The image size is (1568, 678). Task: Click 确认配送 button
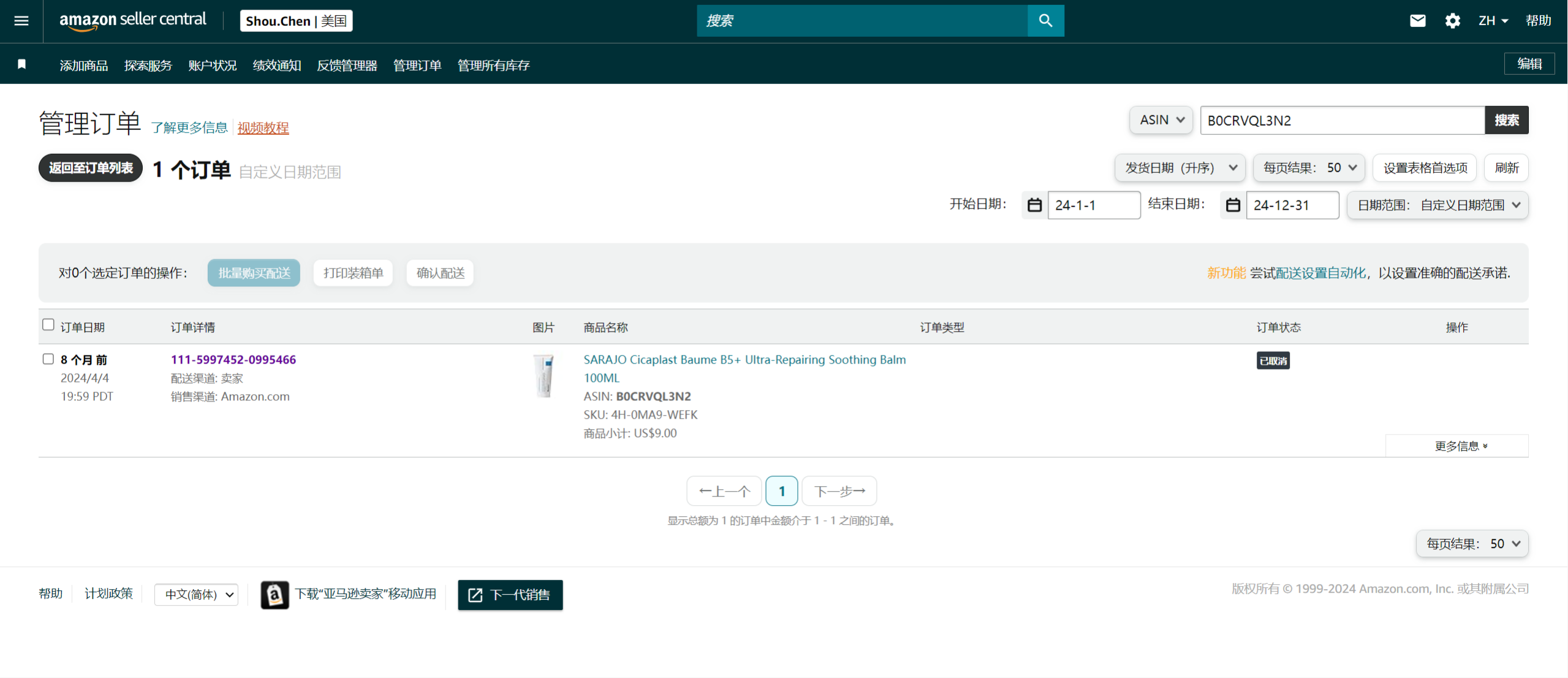(x=441, y=273)
